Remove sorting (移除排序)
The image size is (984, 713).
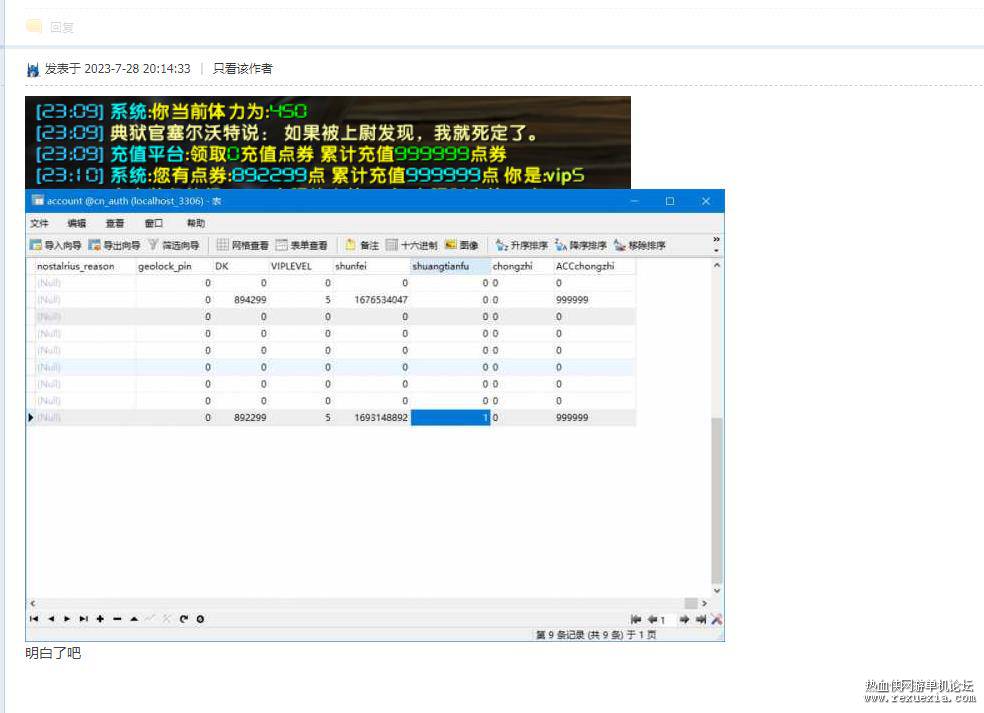[639, 245]
